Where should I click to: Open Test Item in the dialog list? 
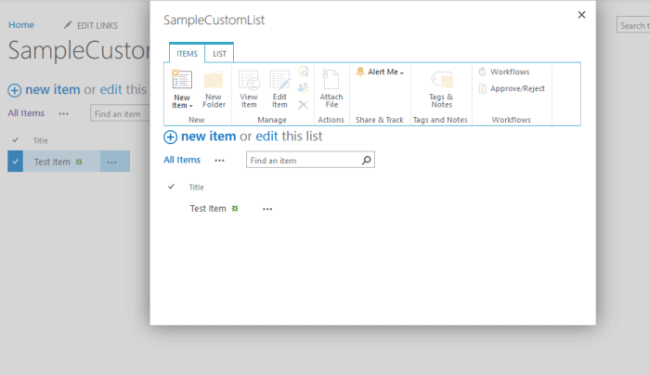click(x=208, y=208)
